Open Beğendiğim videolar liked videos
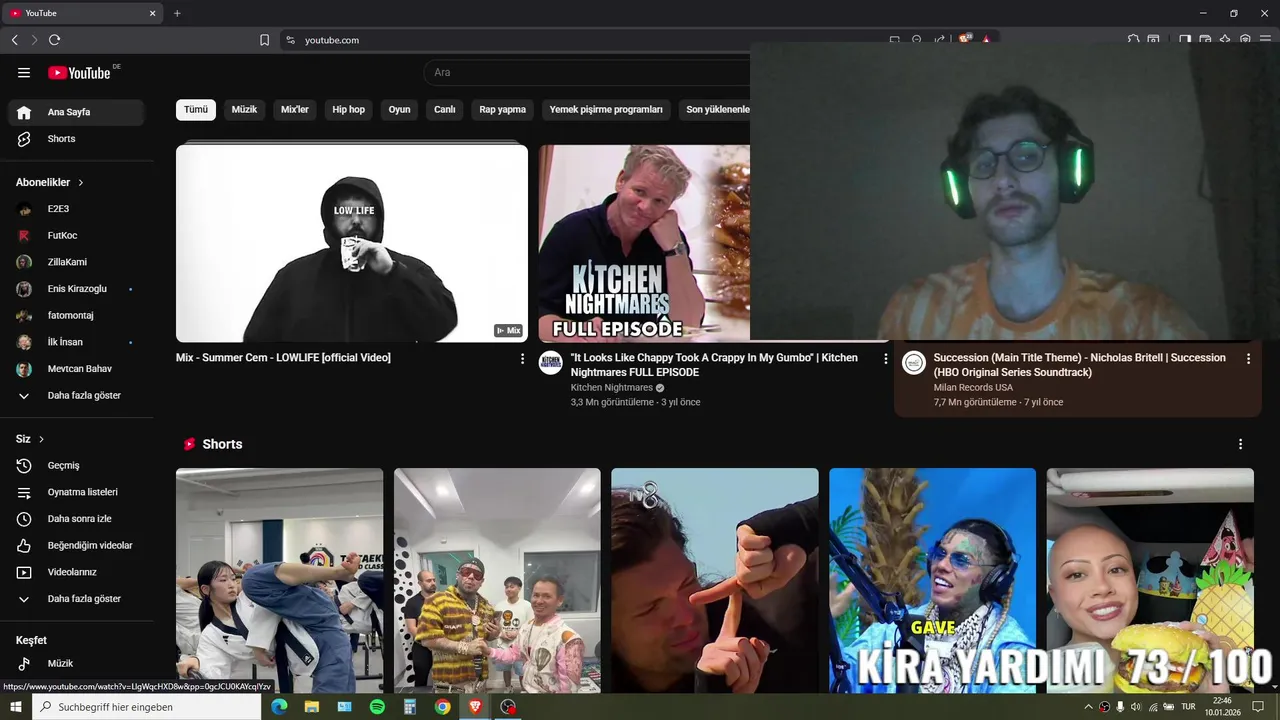Viewport: 1280px width, 720px height. coord(76,545)
